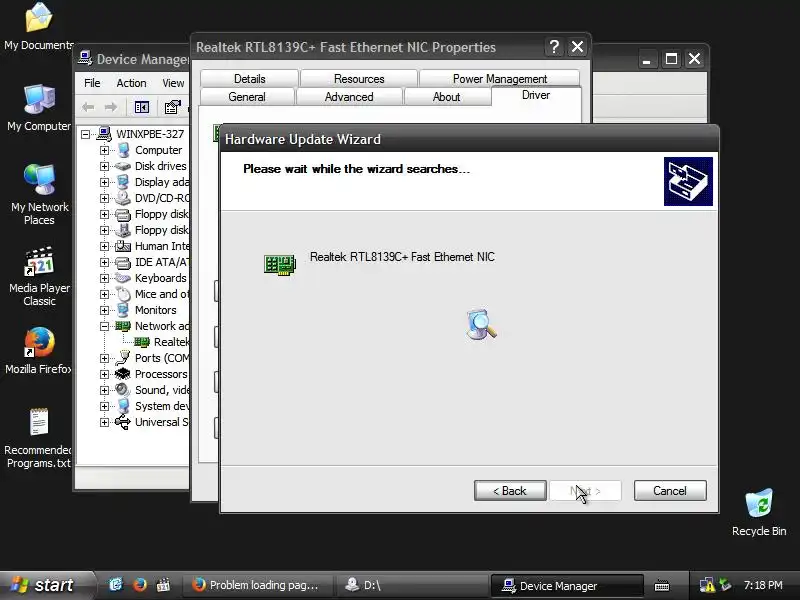
Task: Click the forward arrow in Device Manager toolbar
Action: tap(111, 107)
